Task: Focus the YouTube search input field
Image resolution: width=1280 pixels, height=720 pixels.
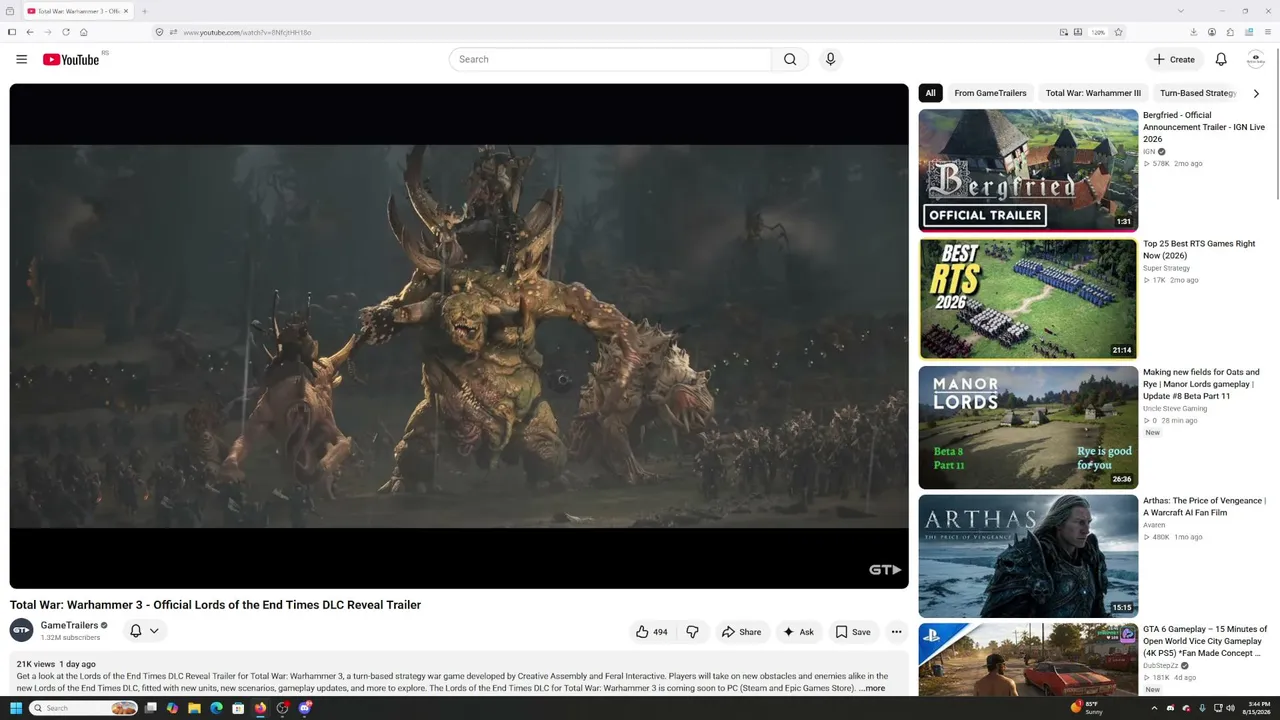Action: click(610, 59)
